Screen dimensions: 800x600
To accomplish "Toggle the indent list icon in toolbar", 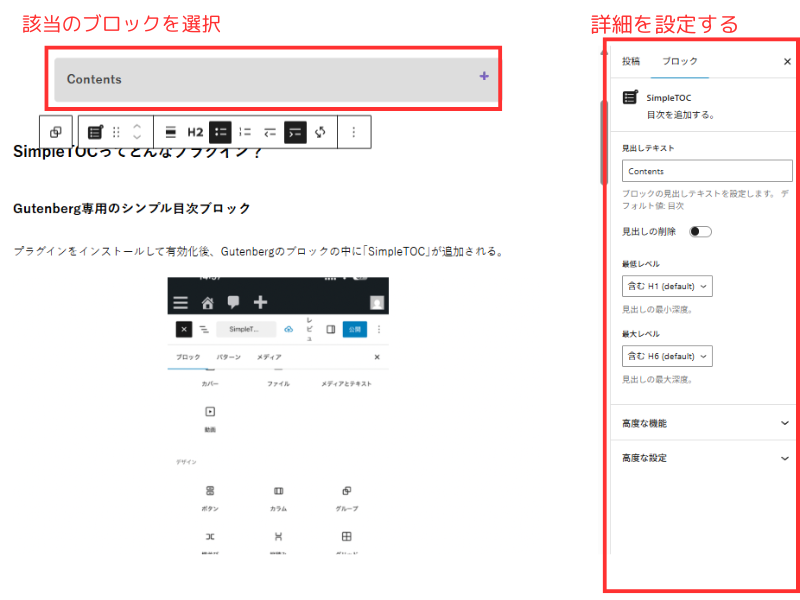I will point(295,132).
